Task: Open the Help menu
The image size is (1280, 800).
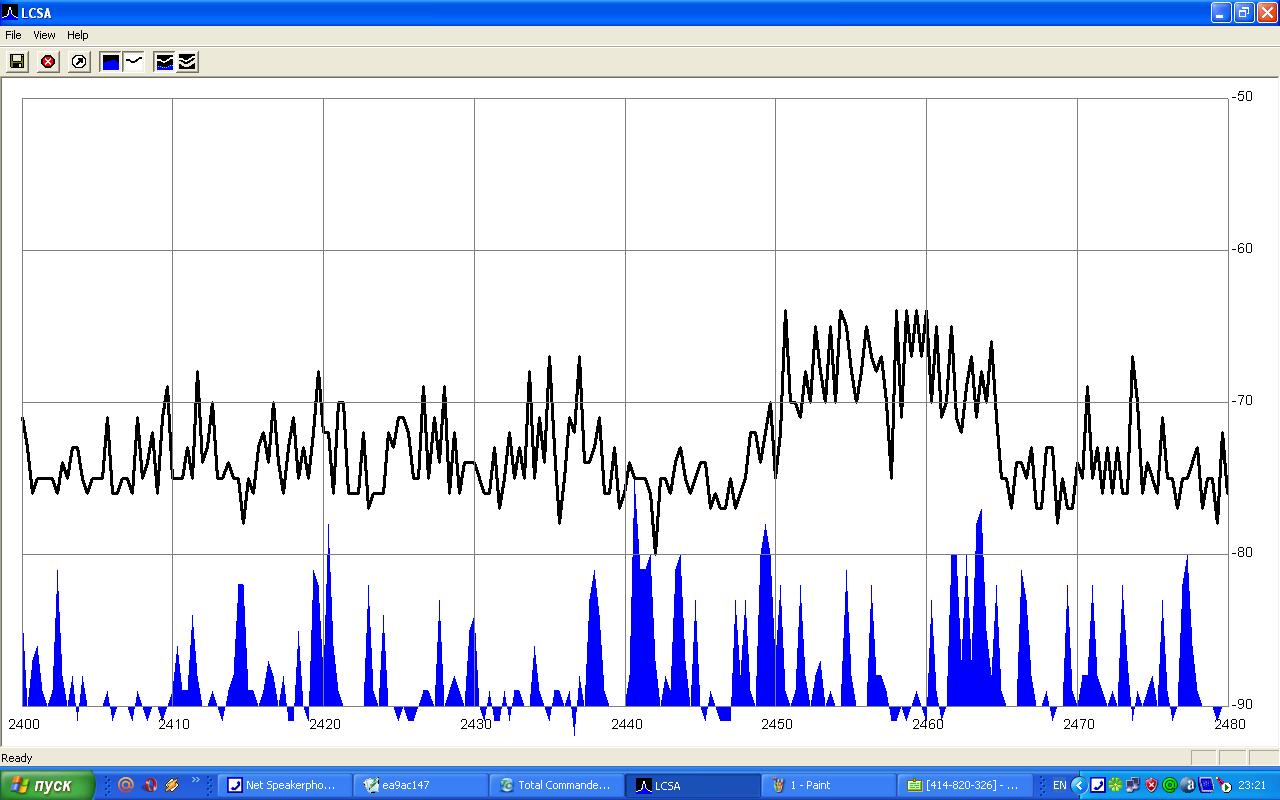Action: 78,35
